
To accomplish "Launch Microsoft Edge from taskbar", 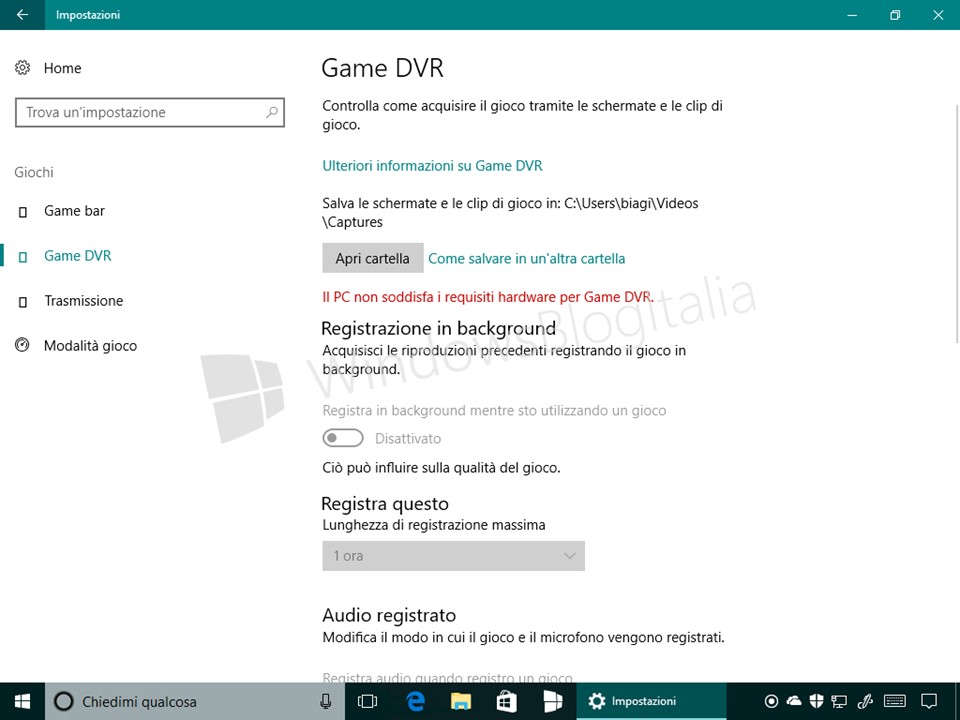I will [416, 702].
